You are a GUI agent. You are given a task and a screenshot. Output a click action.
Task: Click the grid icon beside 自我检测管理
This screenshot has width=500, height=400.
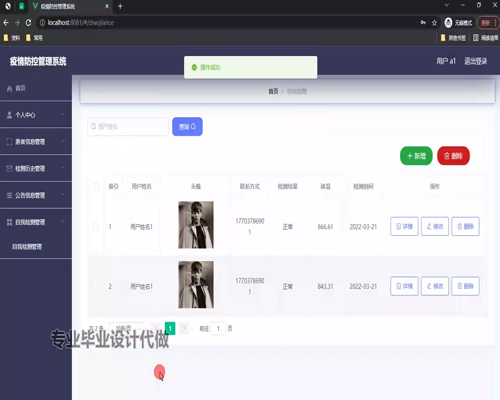click(9, 222)
